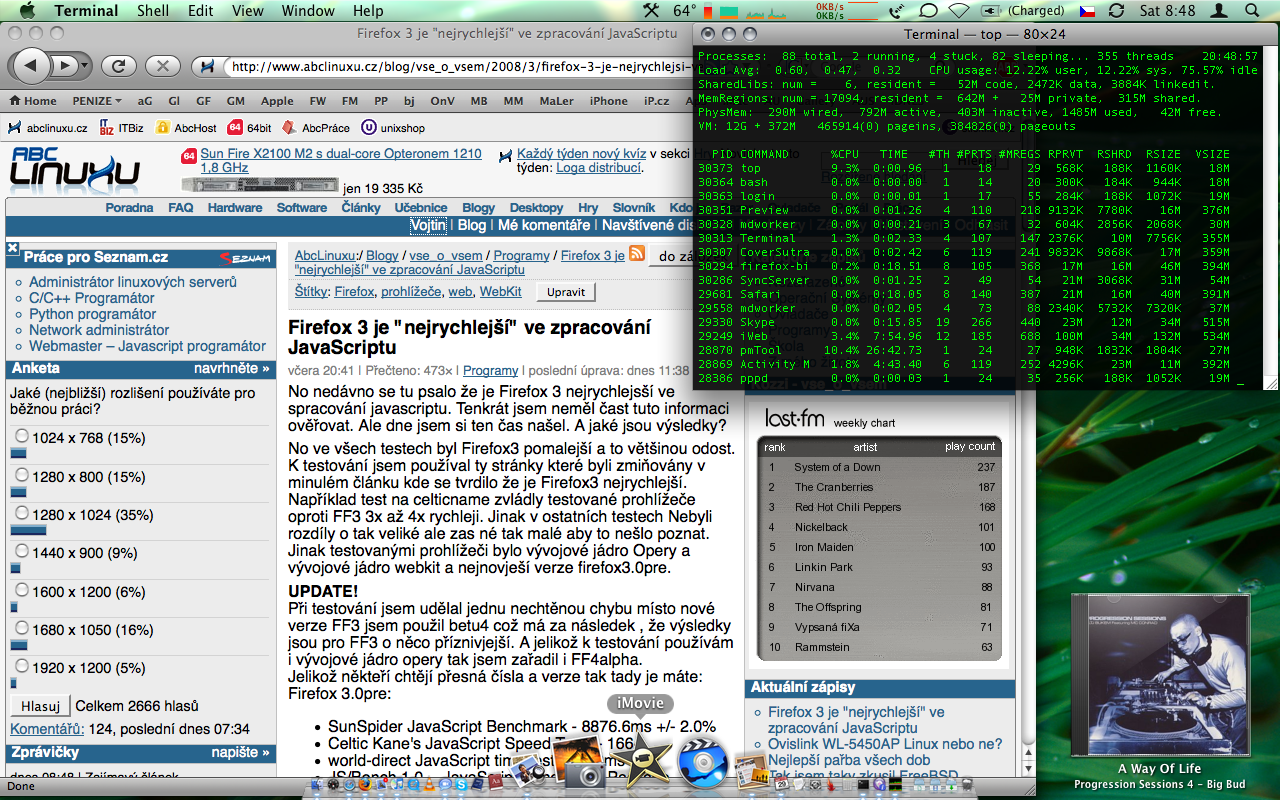
Task: Open the sync arrows menu bar icon
Action: tap(1117, 11)
